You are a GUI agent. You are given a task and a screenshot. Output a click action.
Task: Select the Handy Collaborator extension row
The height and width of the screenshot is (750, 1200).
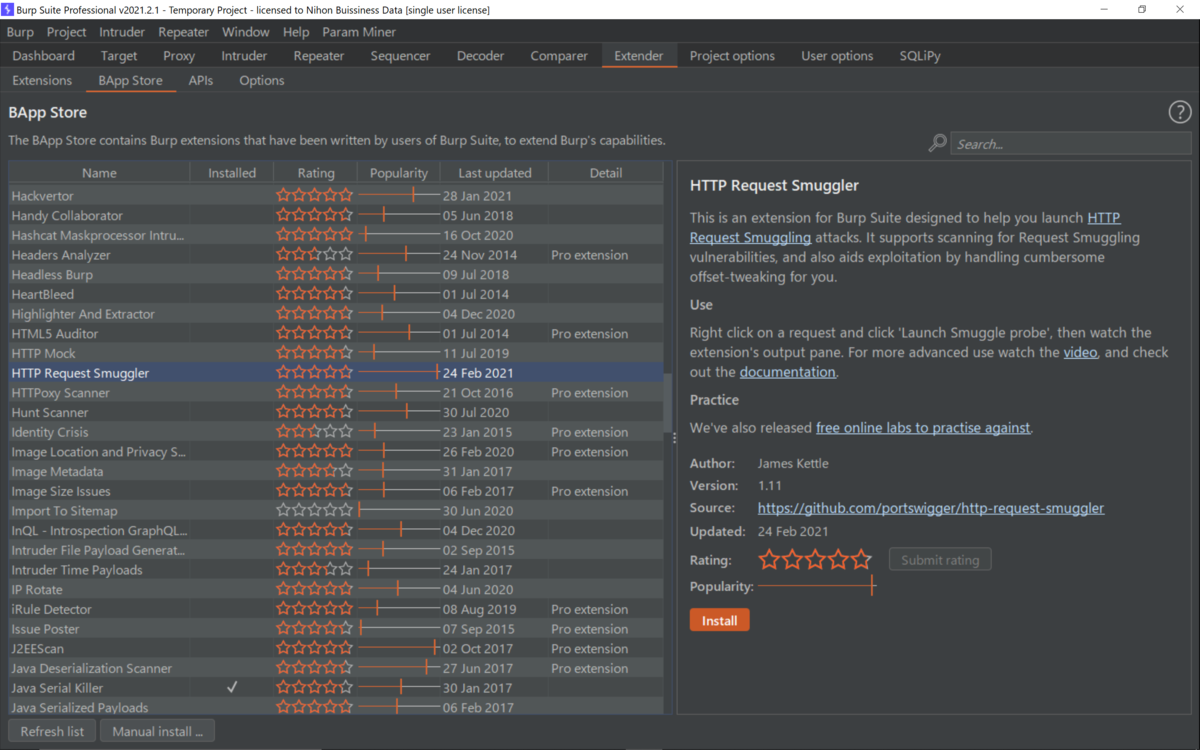coord(336,215)
